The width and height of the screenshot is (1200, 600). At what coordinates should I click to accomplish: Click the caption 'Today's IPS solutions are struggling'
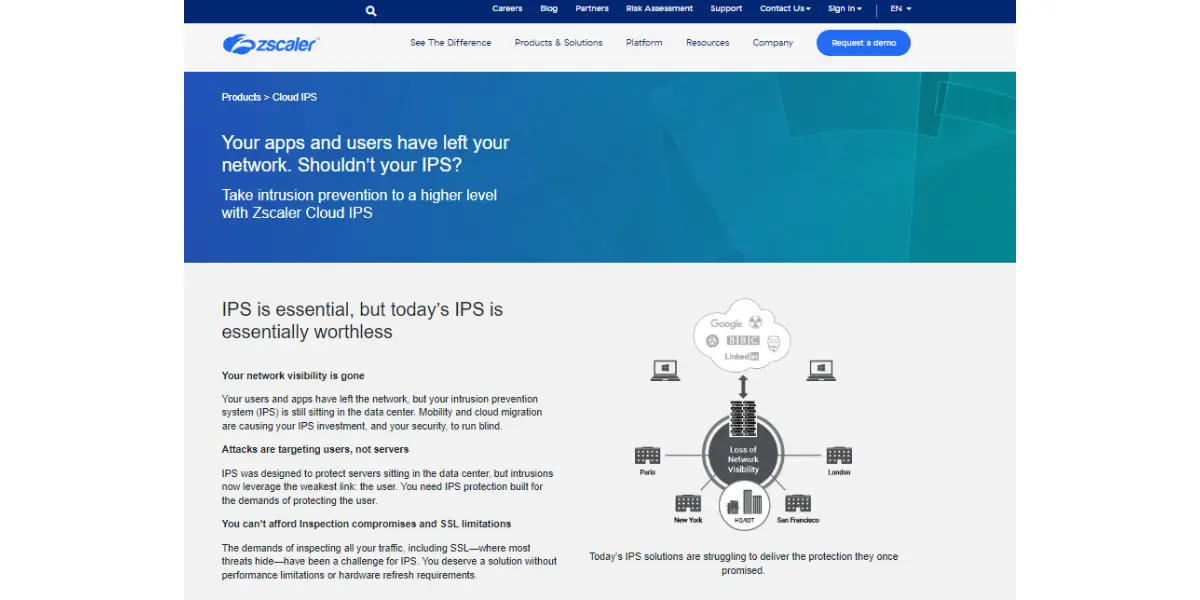tap(743, 563)
